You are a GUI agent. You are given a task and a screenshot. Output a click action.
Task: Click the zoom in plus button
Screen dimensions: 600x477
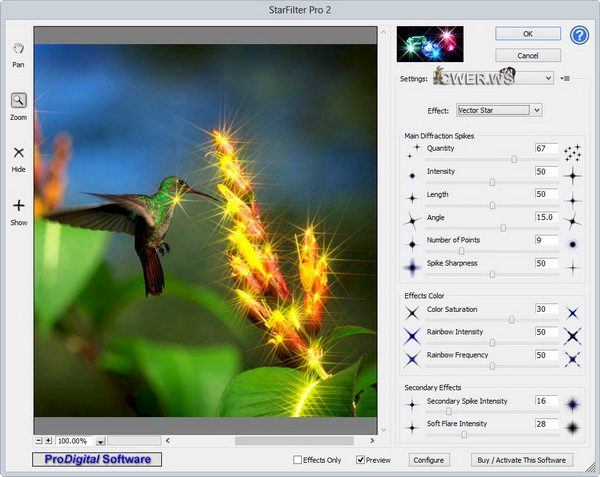click(48, 440)
